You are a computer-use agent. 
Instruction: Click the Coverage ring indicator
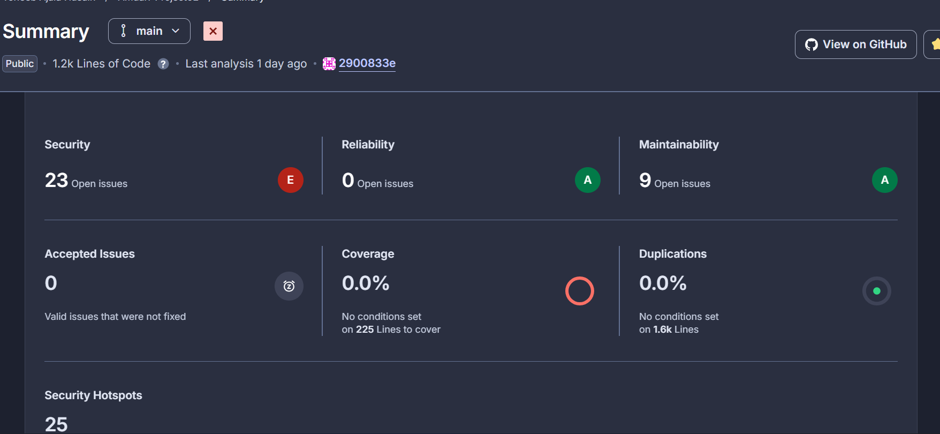(580, 291)
